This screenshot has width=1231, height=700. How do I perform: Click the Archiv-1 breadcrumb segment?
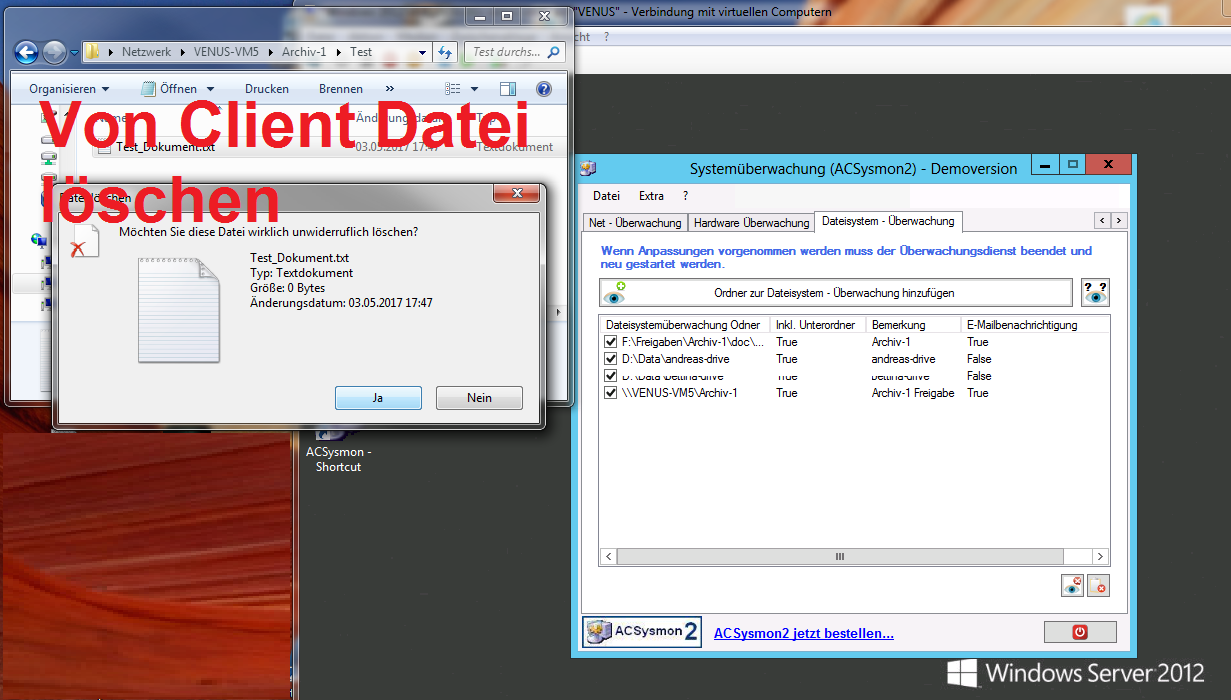point(306,52)
